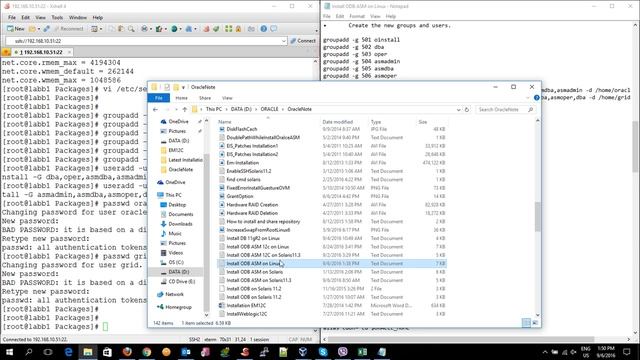Select OneDrive in Quick access pane
Image resolution: width=640 pixels, height=360 pixels.
coord(178,122)
